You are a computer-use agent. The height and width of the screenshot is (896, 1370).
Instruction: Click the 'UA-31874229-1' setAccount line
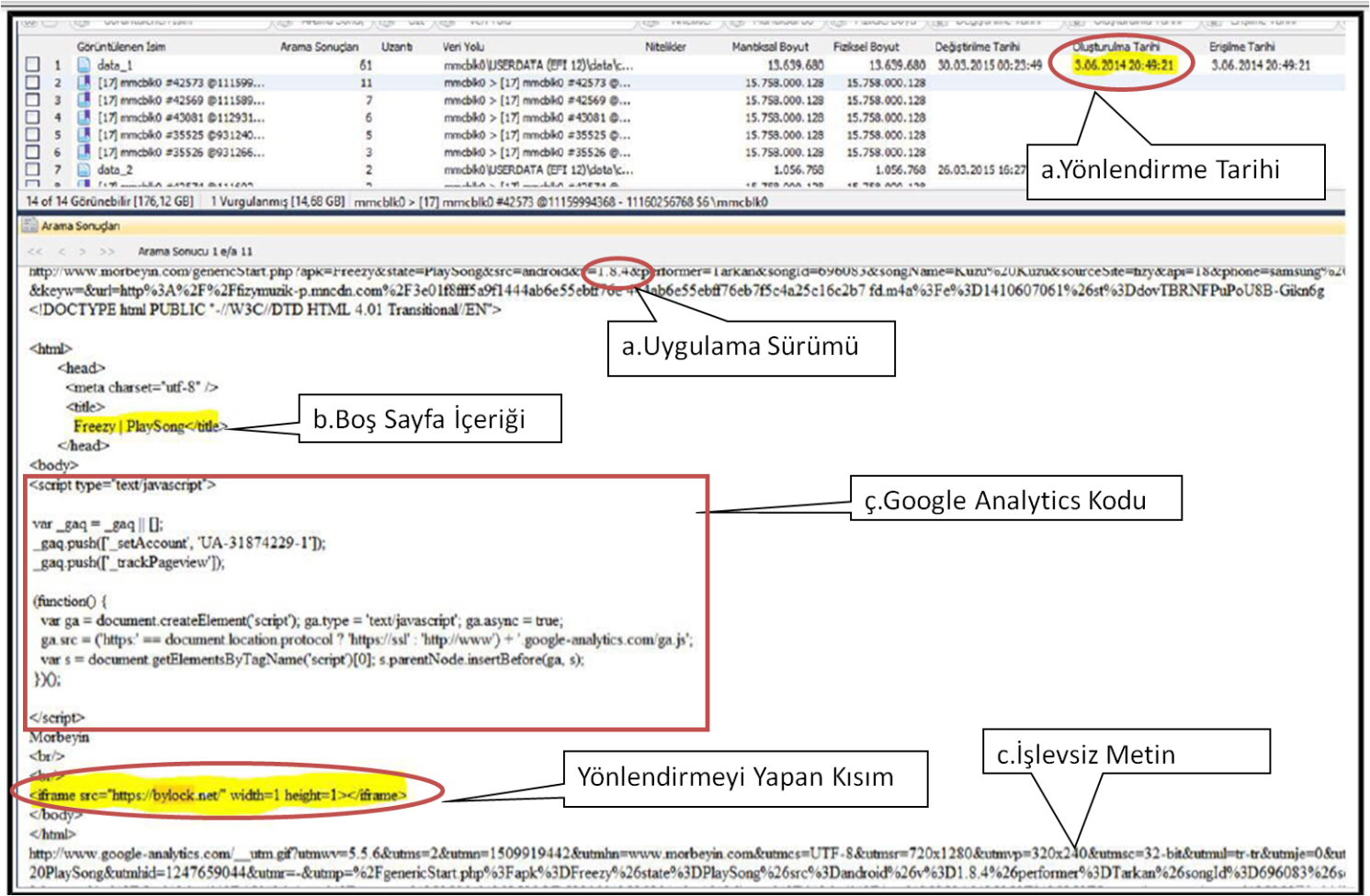point(181,543)
